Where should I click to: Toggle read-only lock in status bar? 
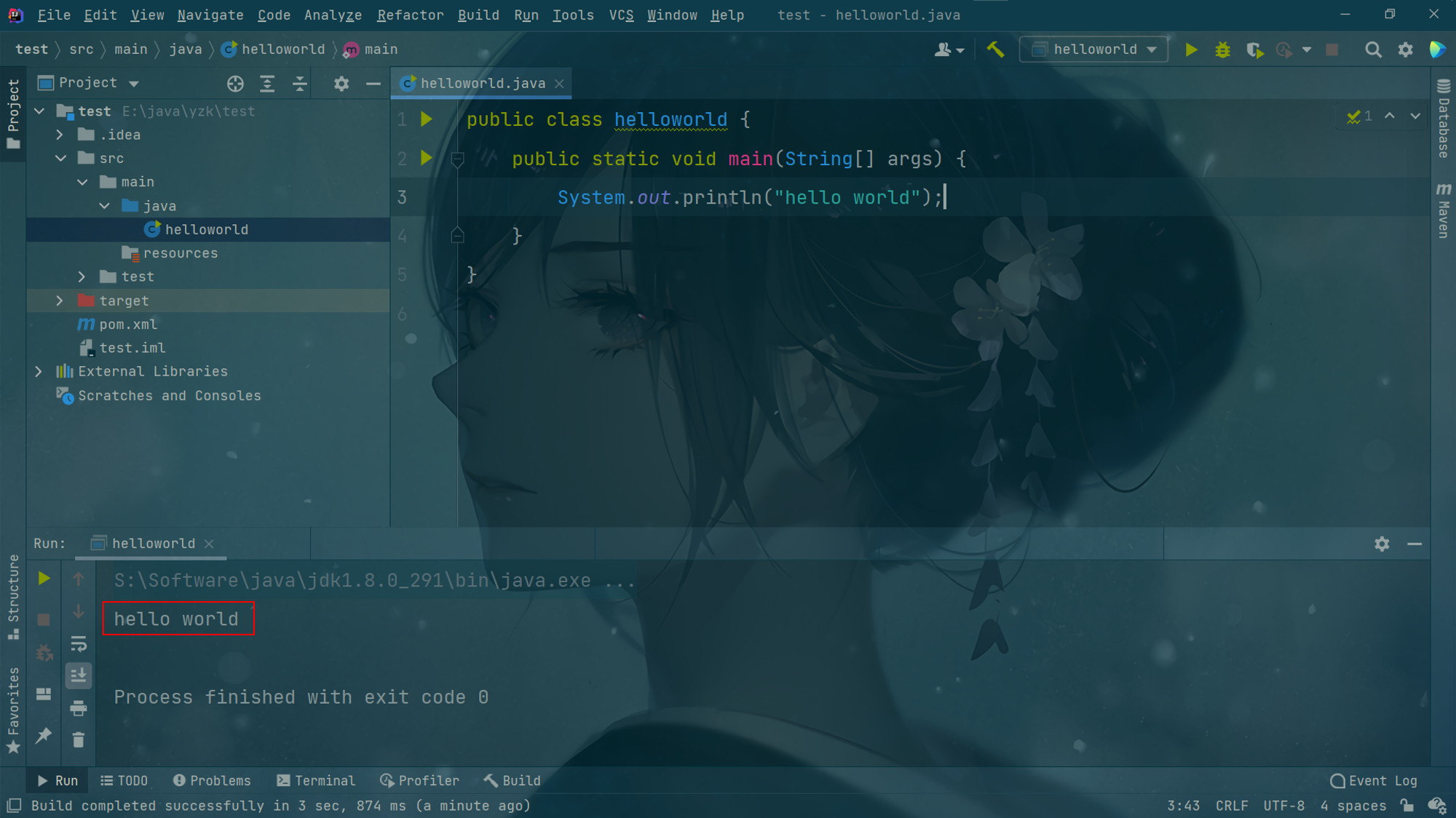(x=1406, y=806)
